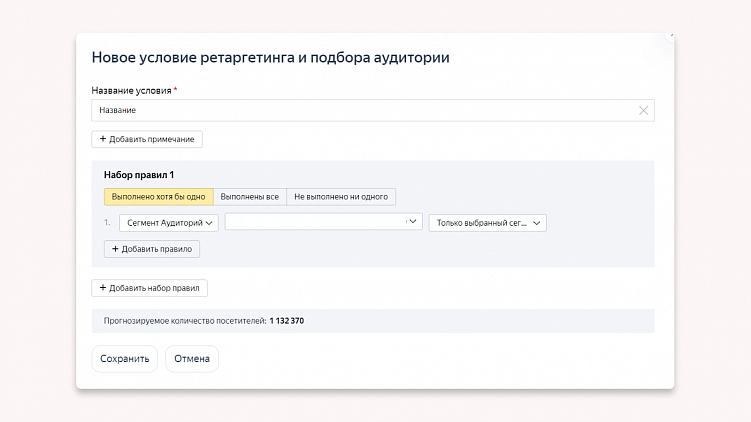Click the Набор правил 1 heading
This screenshot has height=422, width=751.
point(139,175)
